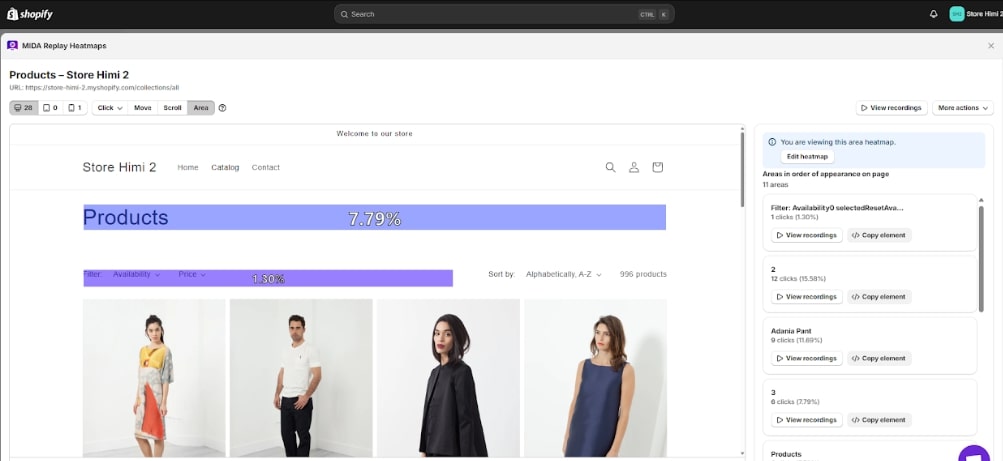Expand the Availability filter dropdown
Viewport: 1003px width, 461px height.
(136, 274)
